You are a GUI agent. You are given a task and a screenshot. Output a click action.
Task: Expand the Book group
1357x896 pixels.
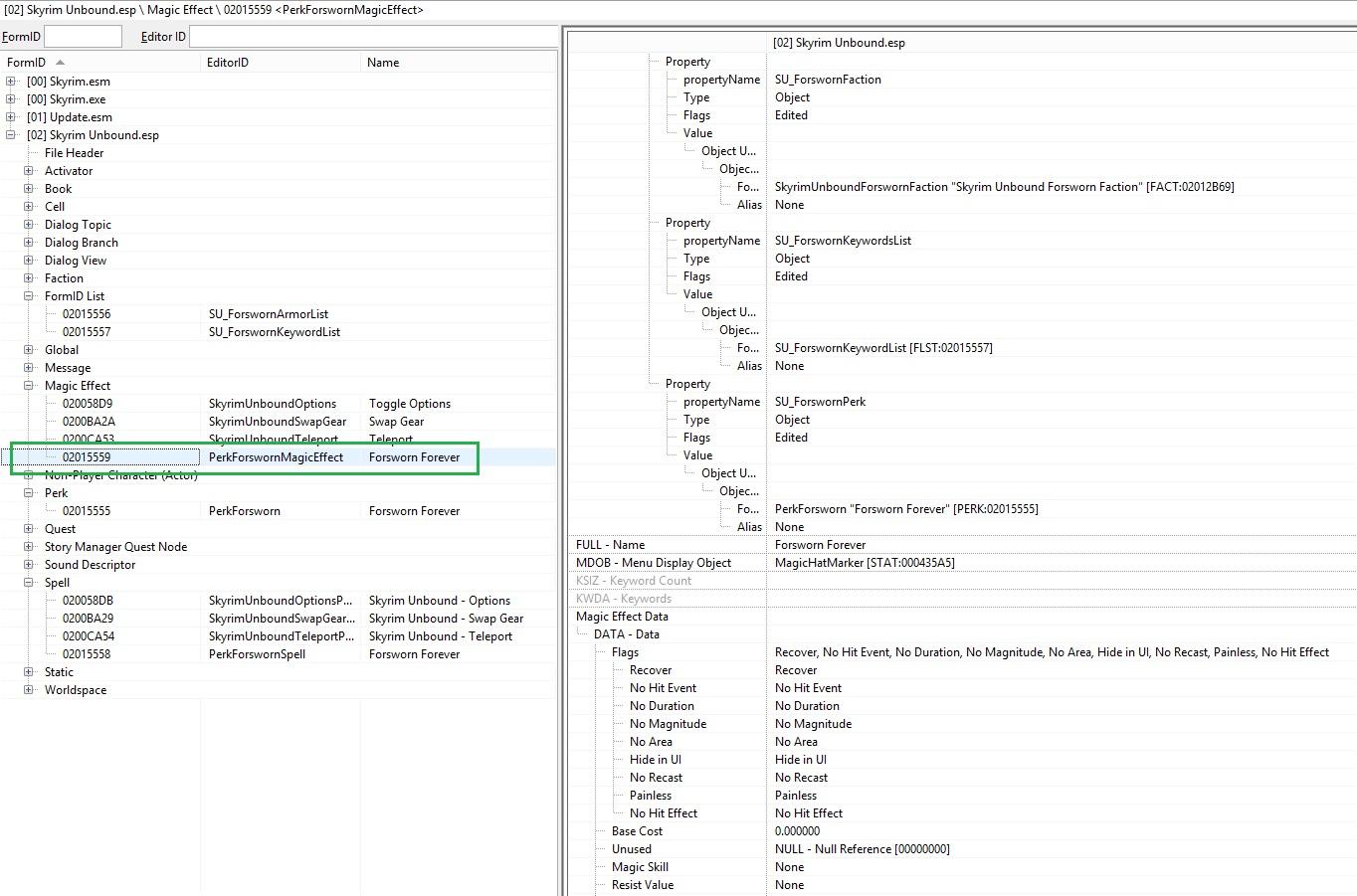(29, 189)
